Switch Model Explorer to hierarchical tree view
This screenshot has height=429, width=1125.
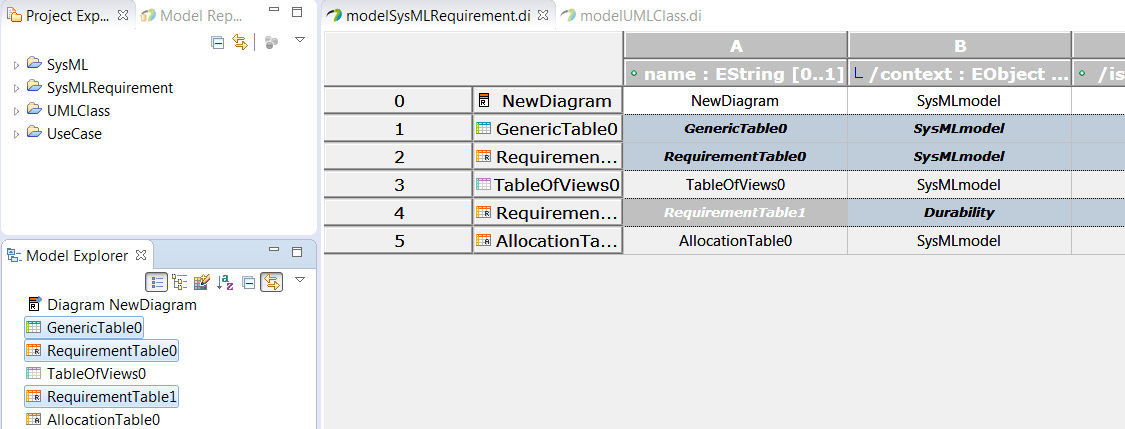179,283
